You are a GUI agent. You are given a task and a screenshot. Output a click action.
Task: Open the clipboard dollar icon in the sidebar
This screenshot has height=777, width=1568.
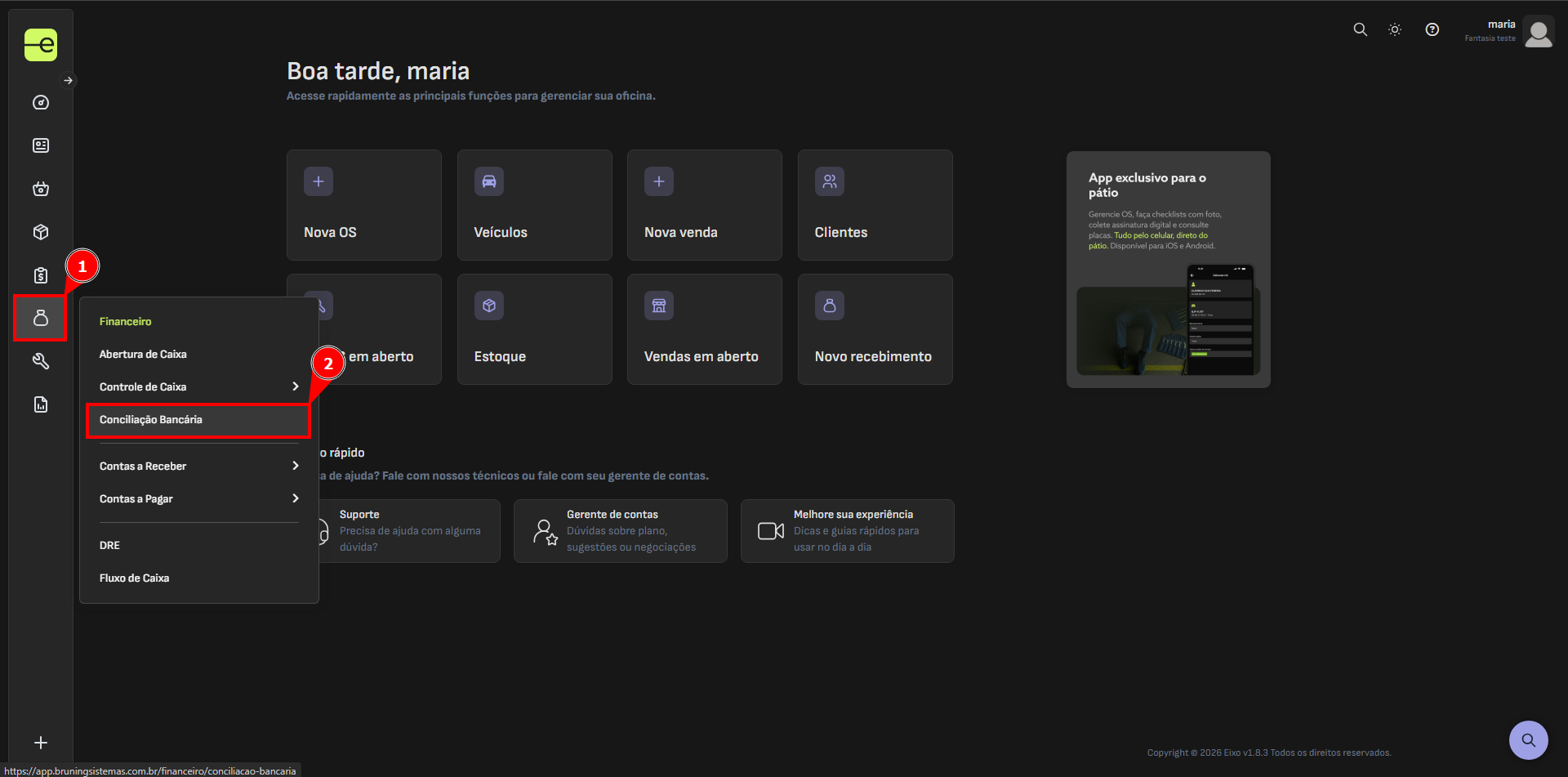pyautogui.click(x=41, y=275)
